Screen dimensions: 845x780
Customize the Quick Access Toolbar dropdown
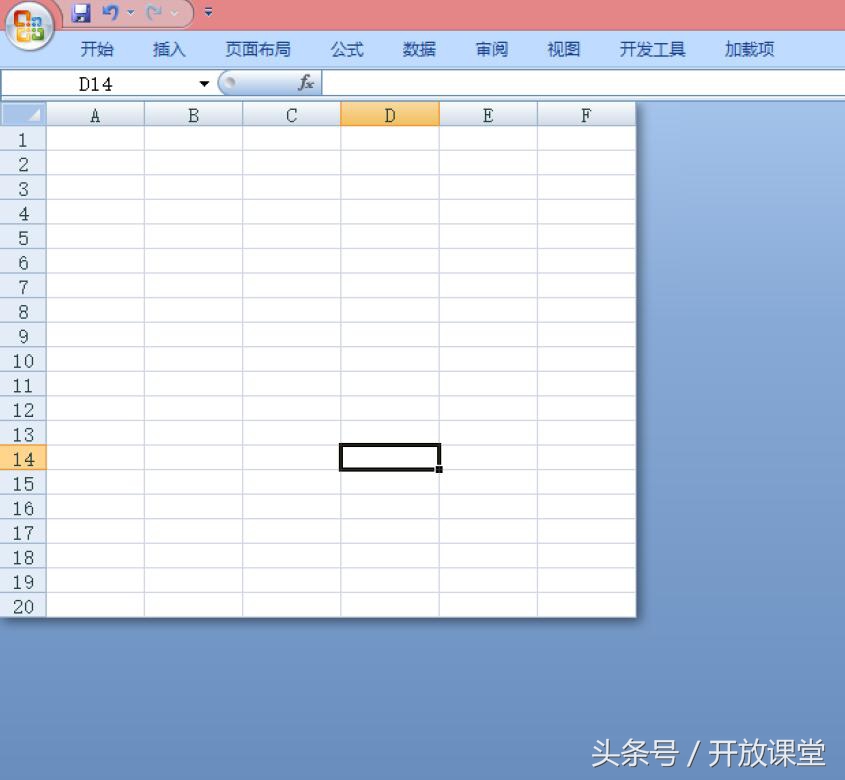tap(209, 11)
